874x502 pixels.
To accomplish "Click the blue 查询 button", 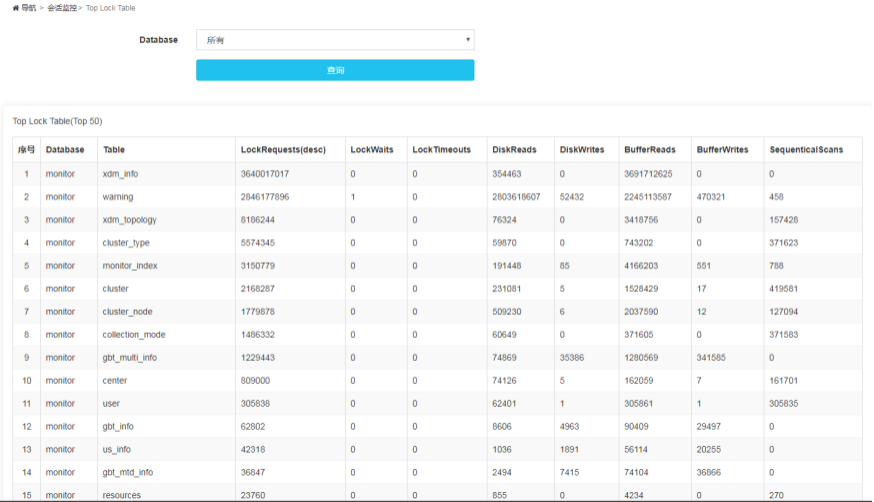I will tap(335, 70).
